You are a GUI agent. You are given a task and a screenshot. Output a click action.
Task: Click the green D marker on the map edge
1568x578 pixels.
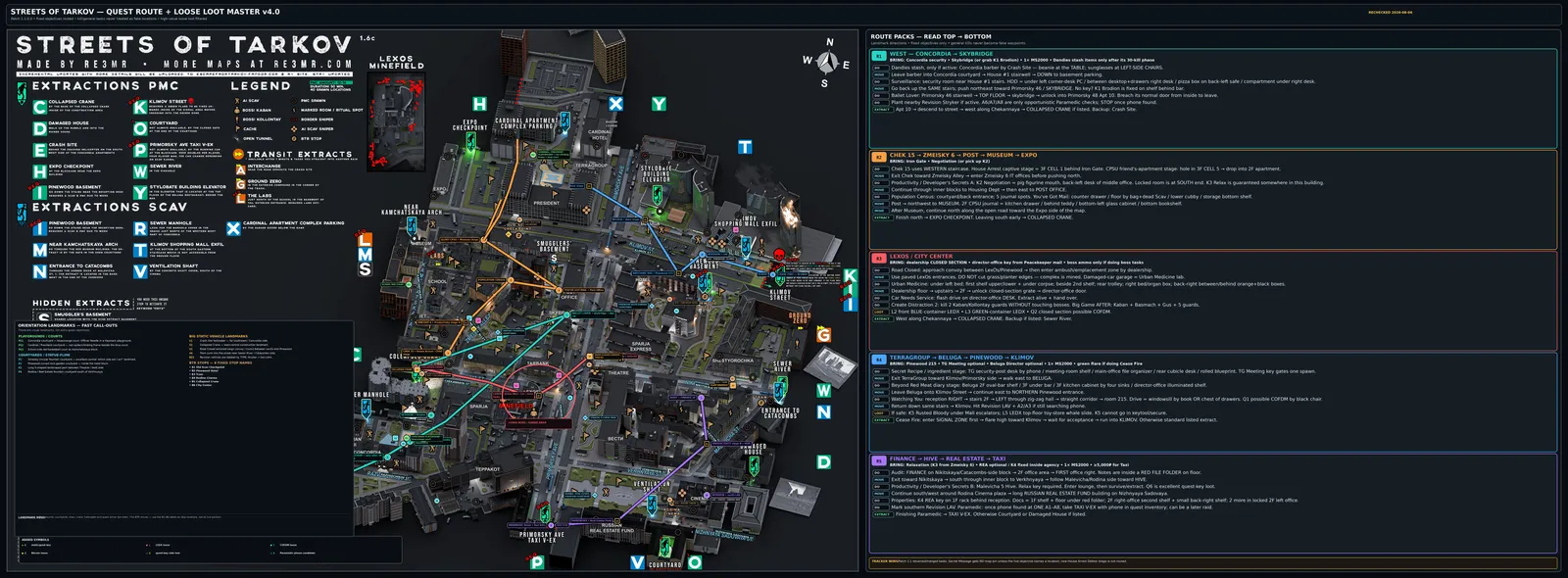pyautogui.click(x=824, y=461)
